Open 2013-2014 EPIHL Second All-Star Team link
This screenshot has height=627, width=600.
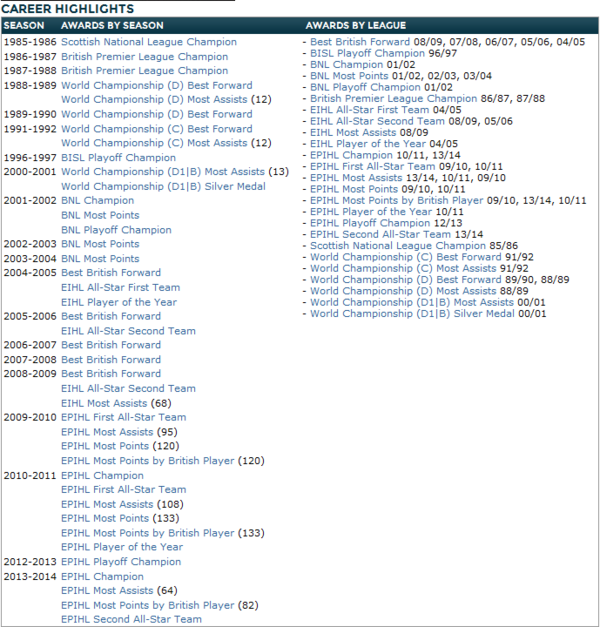tap(131, 619)
